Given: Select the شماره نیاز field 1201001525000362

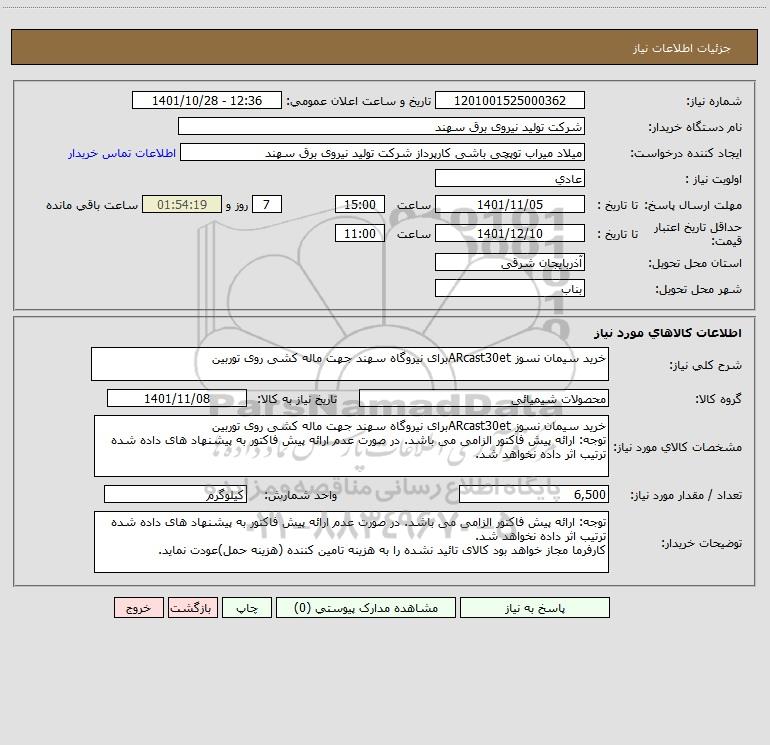Looking at the screenshot, I should tap(510, 100).
